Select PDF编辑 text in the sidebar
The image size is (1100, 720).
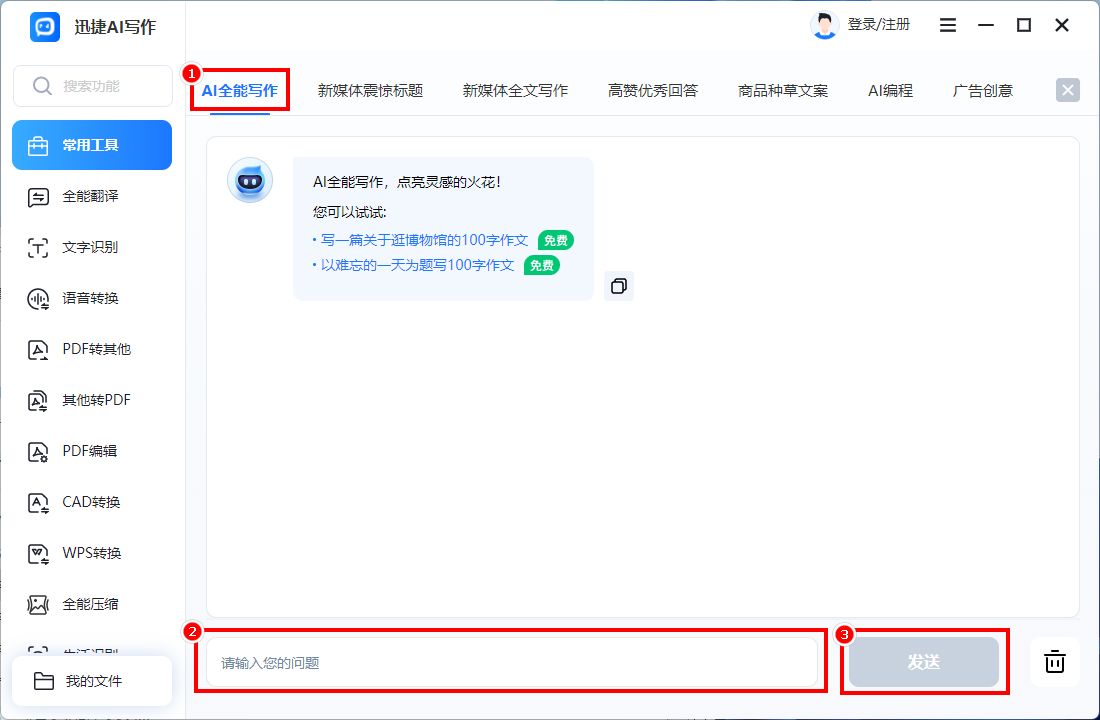pyautogui.click(x=90, y=451)
